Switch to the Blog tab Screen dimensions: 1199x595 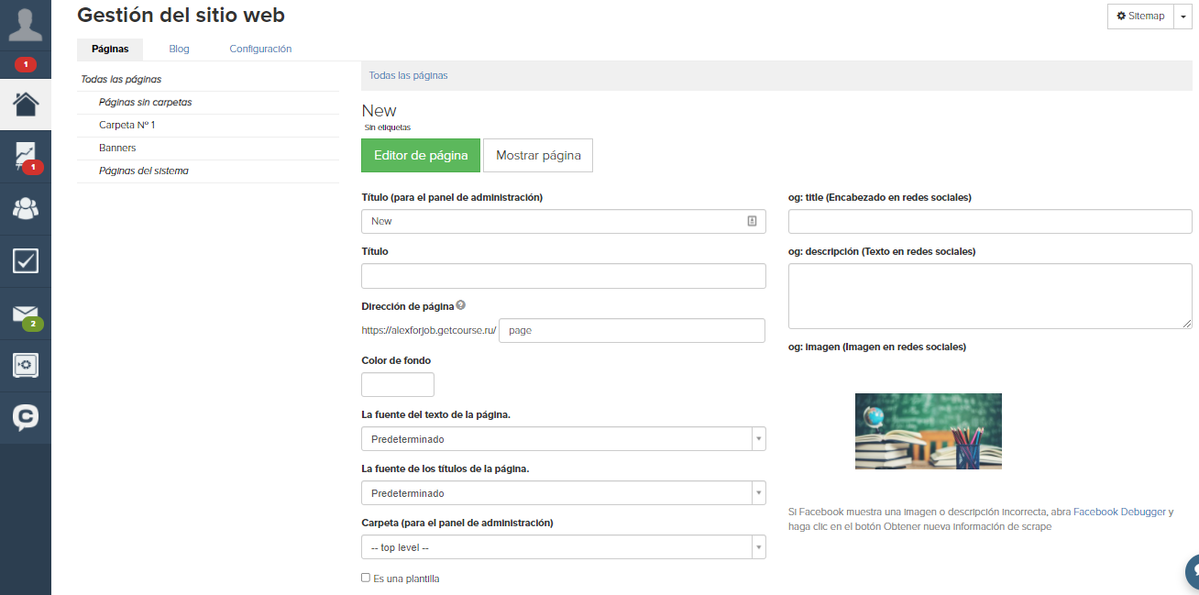[x=179, y=49]
